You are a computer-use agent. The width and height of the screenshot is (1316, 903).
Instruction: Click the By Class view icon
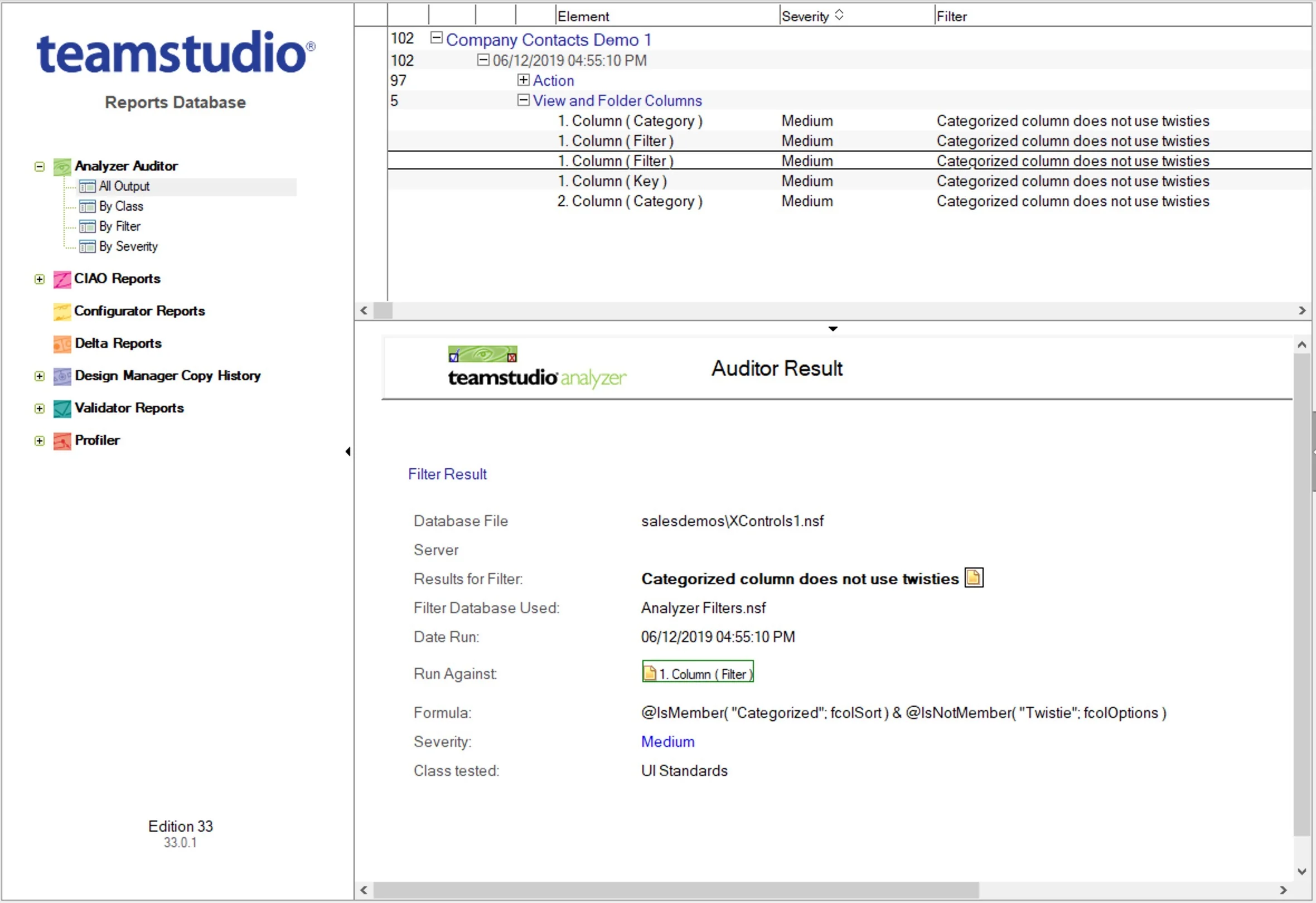pyautogui.click(x=87, y=207)
